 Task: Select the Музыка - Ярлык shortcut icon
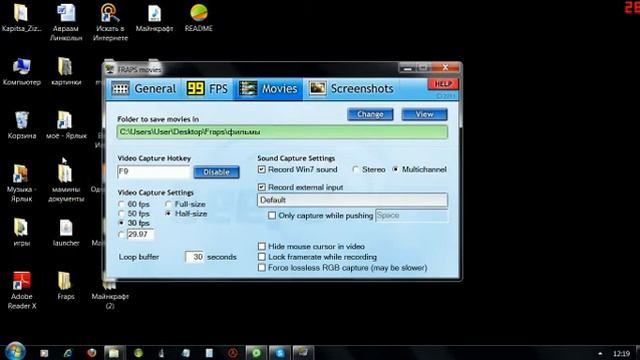point(20,174)
